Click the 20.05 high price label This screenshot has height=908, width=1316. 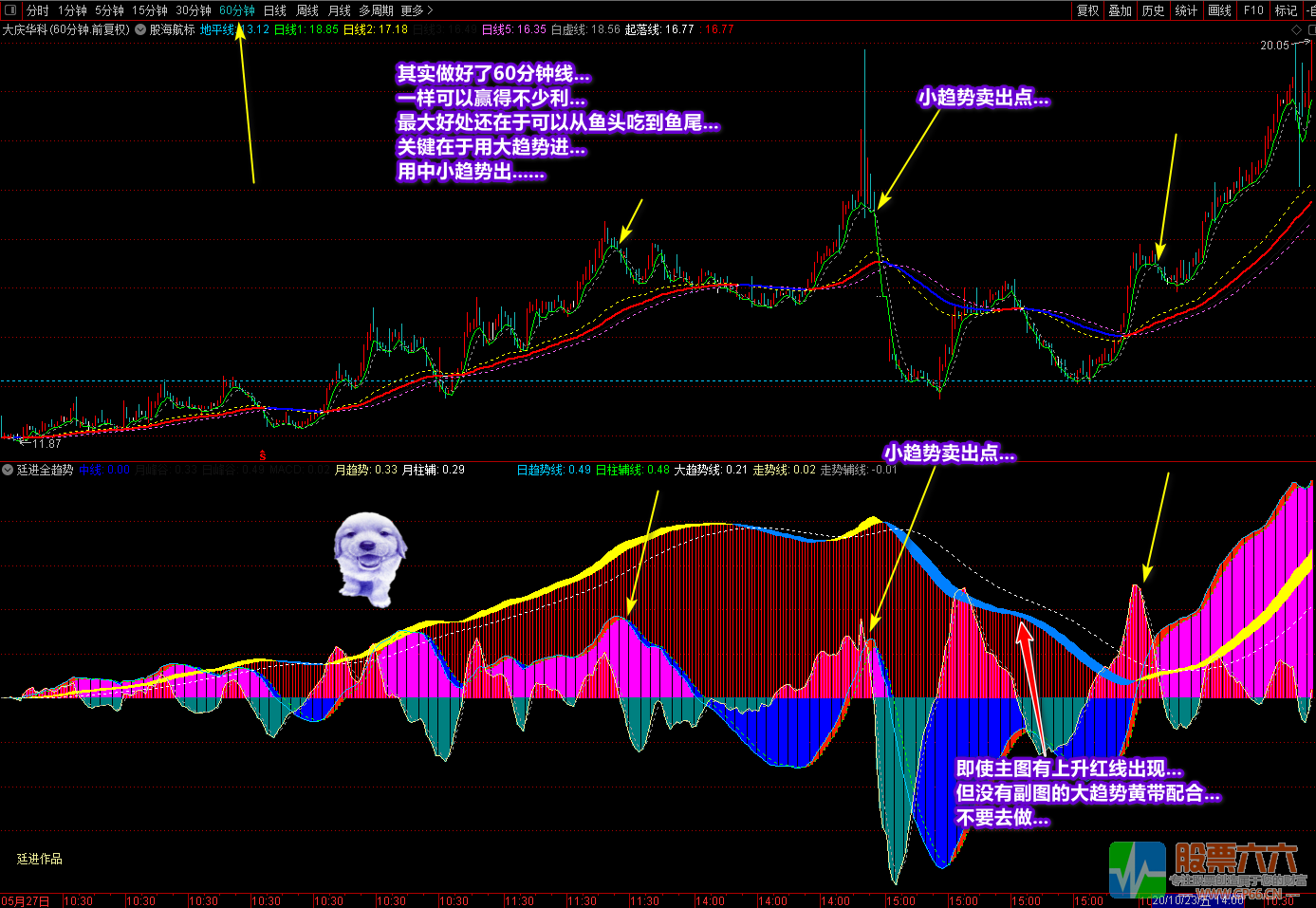click(x=1274, y=46)
